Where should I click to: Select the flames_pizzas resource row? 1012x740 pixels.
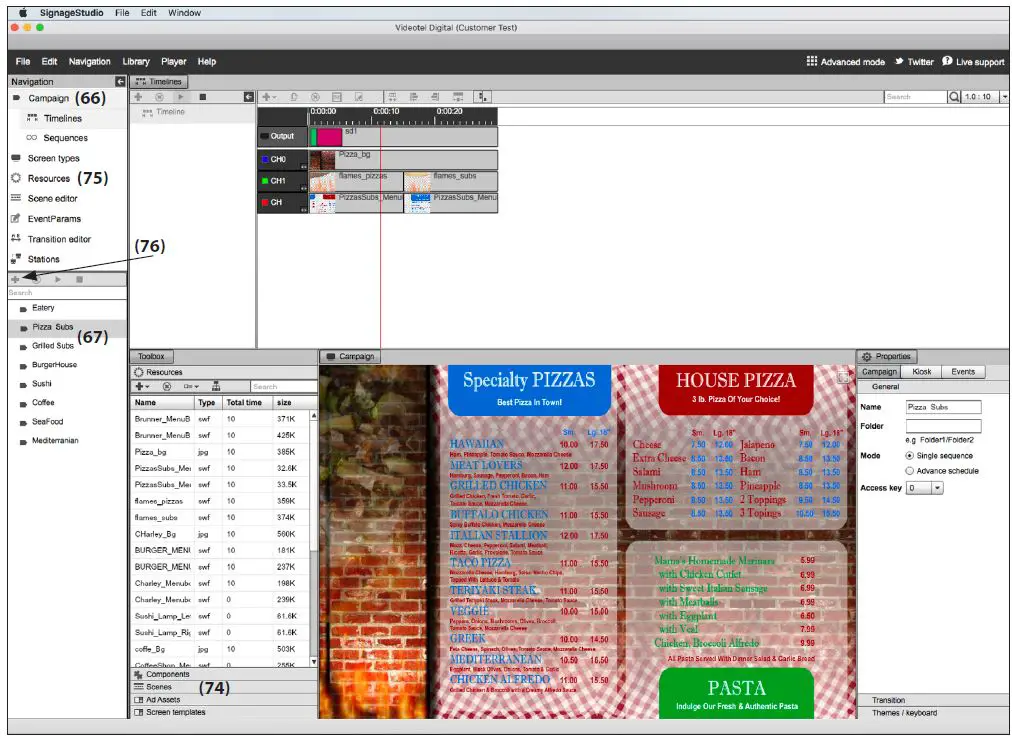(221, 501)
